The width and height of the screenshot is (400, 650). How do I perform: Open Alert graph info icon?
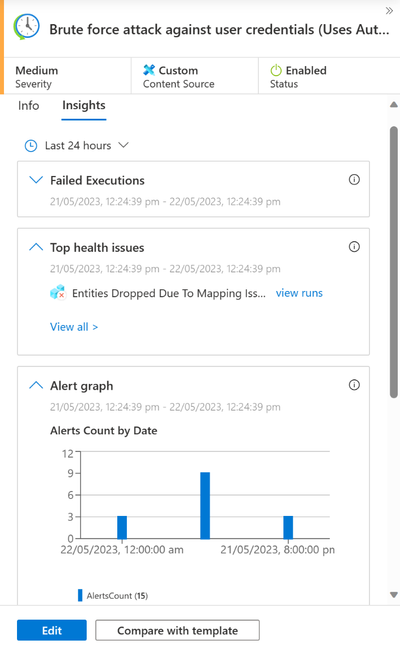(x=354, y=385)
